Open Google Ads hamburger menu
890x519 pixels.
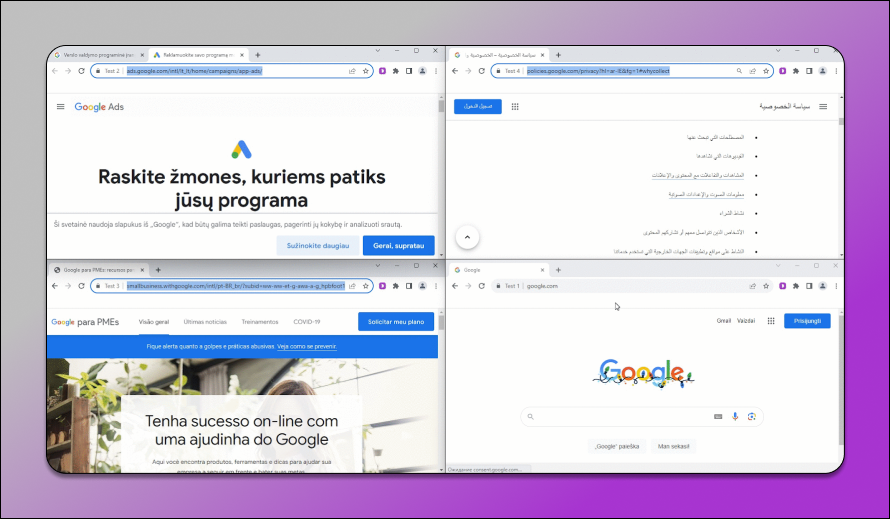pyautogui.click(x=60, y=107)
